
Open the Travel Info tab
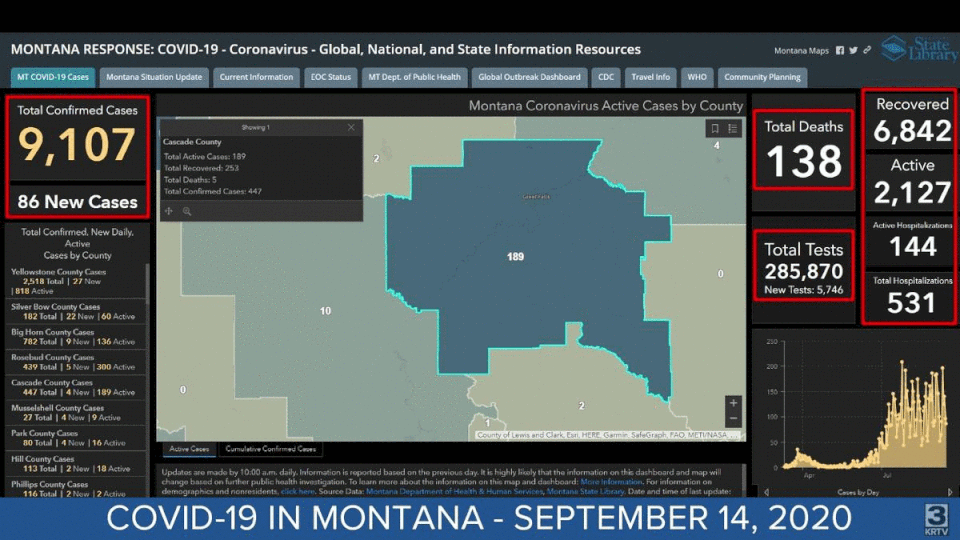[650, 77]
